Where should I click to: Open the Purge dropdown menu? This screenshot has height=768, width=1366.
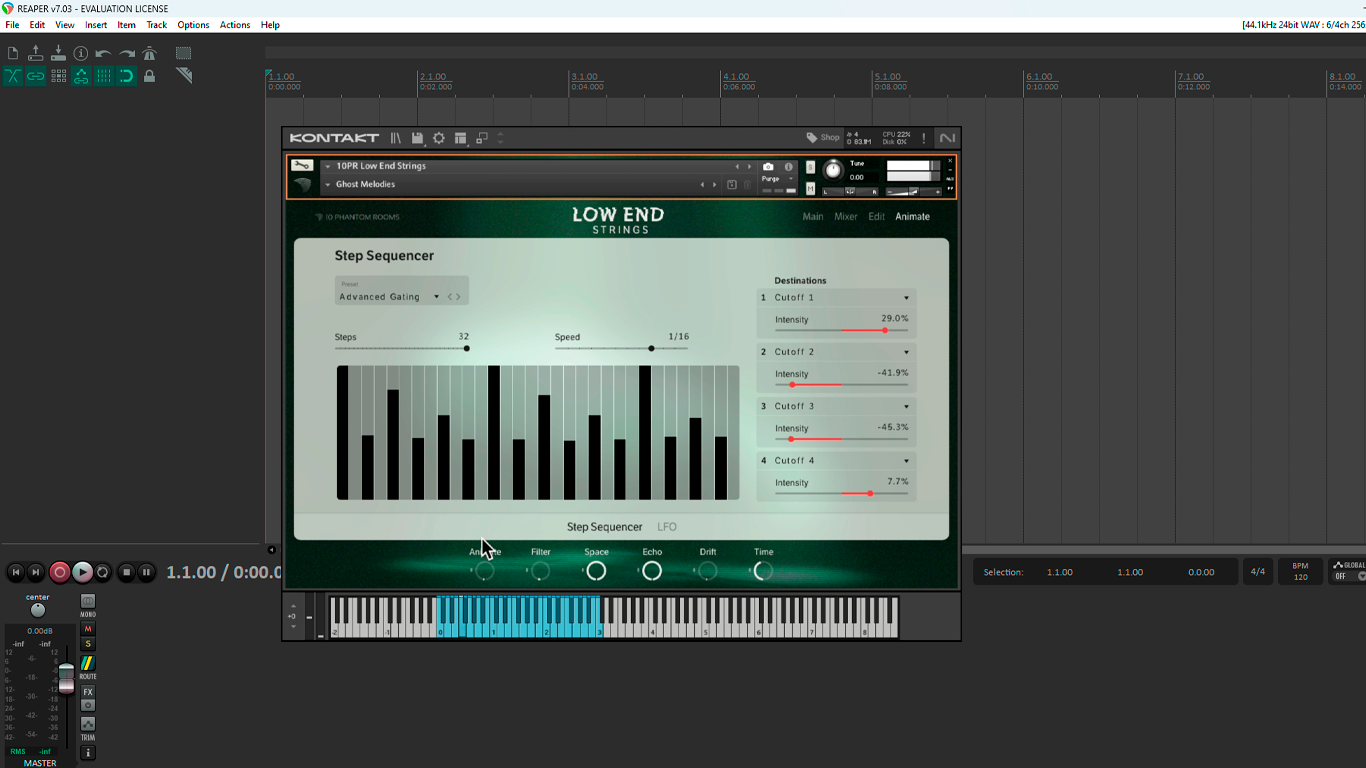pos(777,179)
